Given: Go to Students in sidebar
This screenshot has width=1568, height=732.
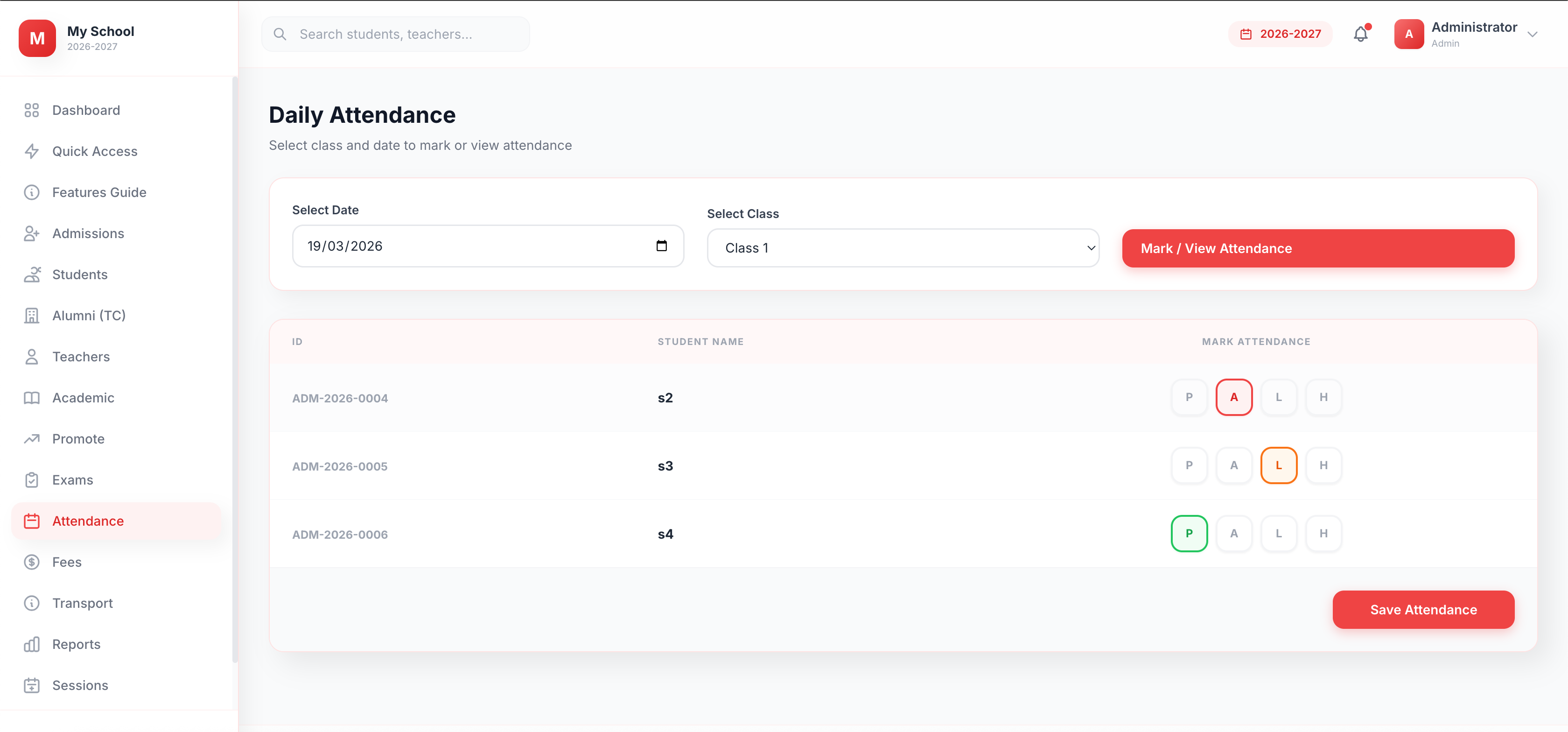Looking at the screenshot, I should [x=80, y=274].
